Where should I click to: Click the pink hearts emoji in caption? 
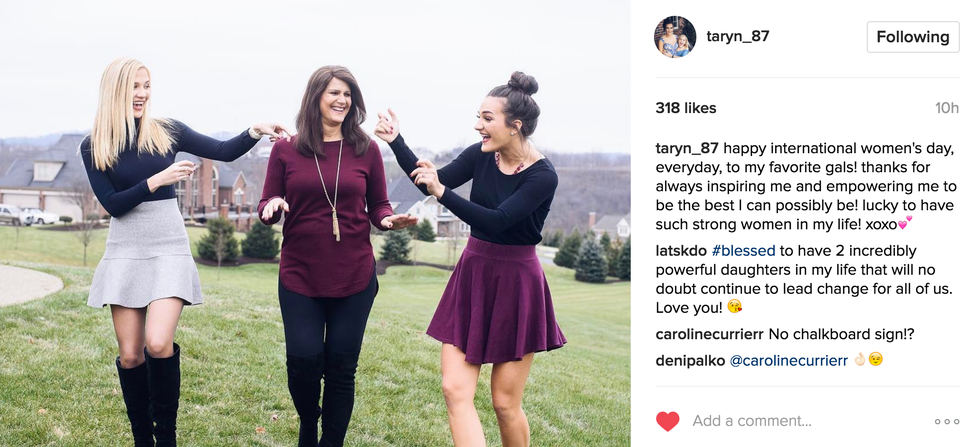[x=905, y=223]
